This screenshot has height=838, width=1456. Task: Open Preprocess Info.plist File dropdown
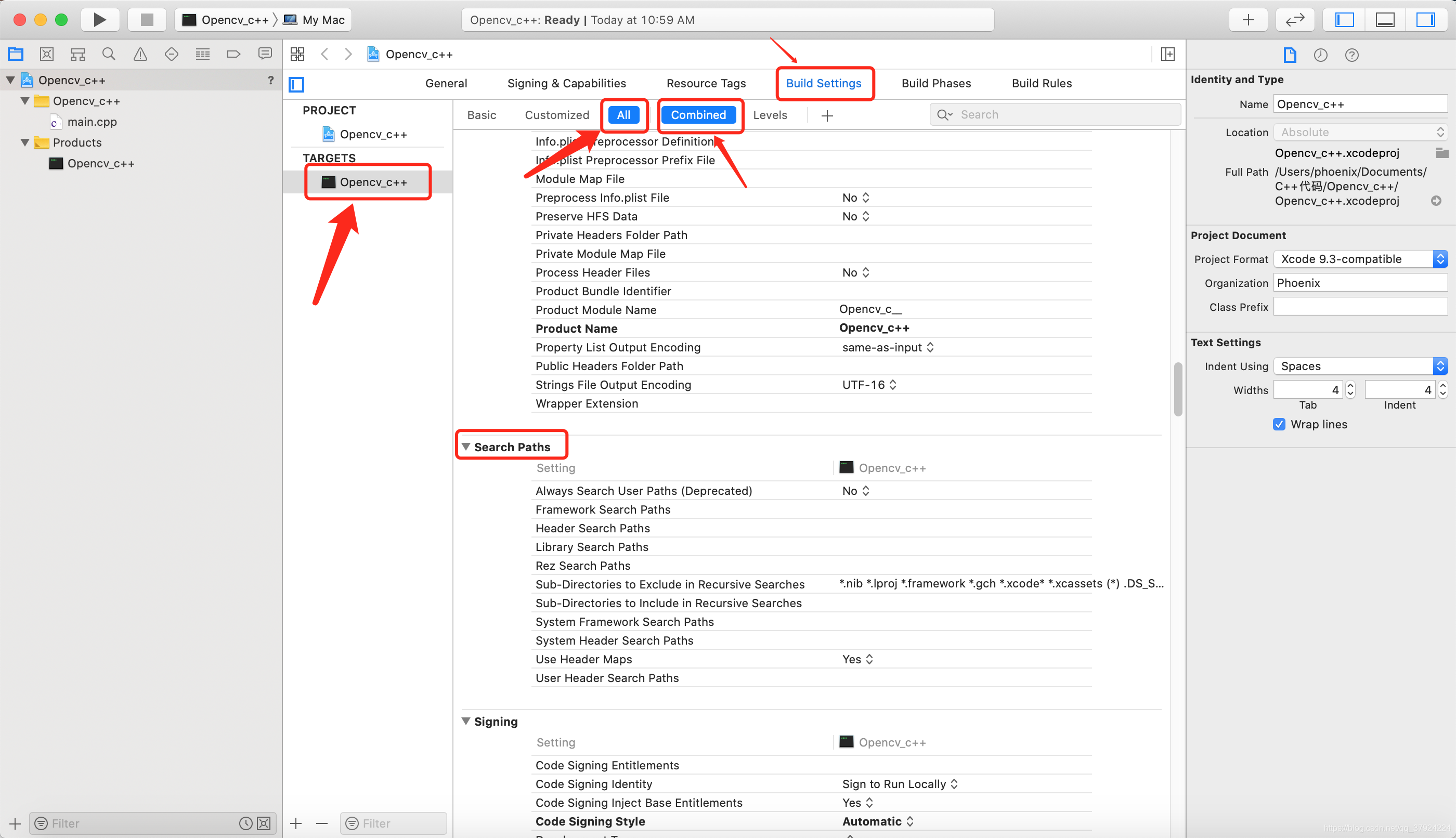click(855, 198)
